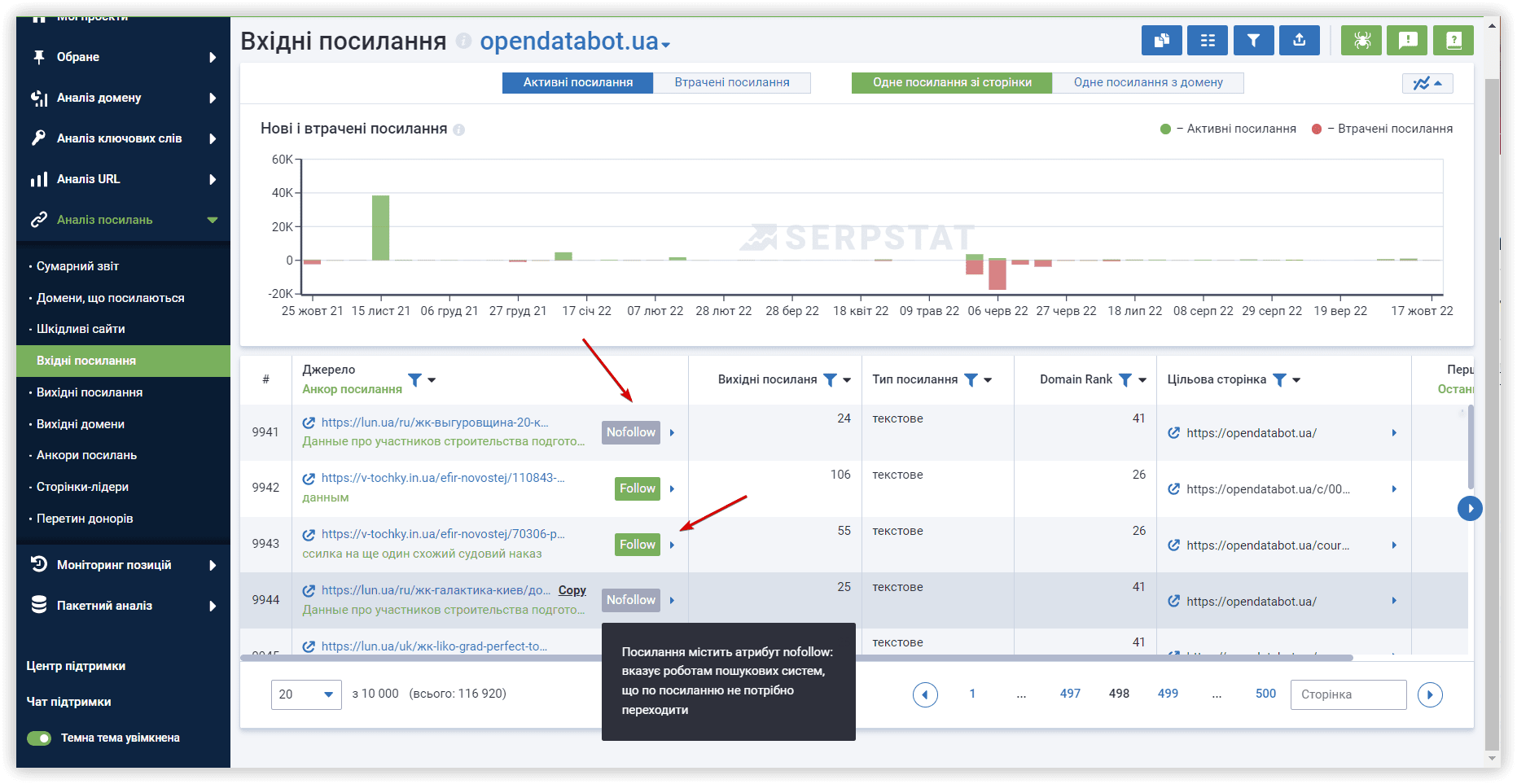Screen dimensions: 1517x784
Task: Click the Copy link in row 9944
Action: pos(572,590)
